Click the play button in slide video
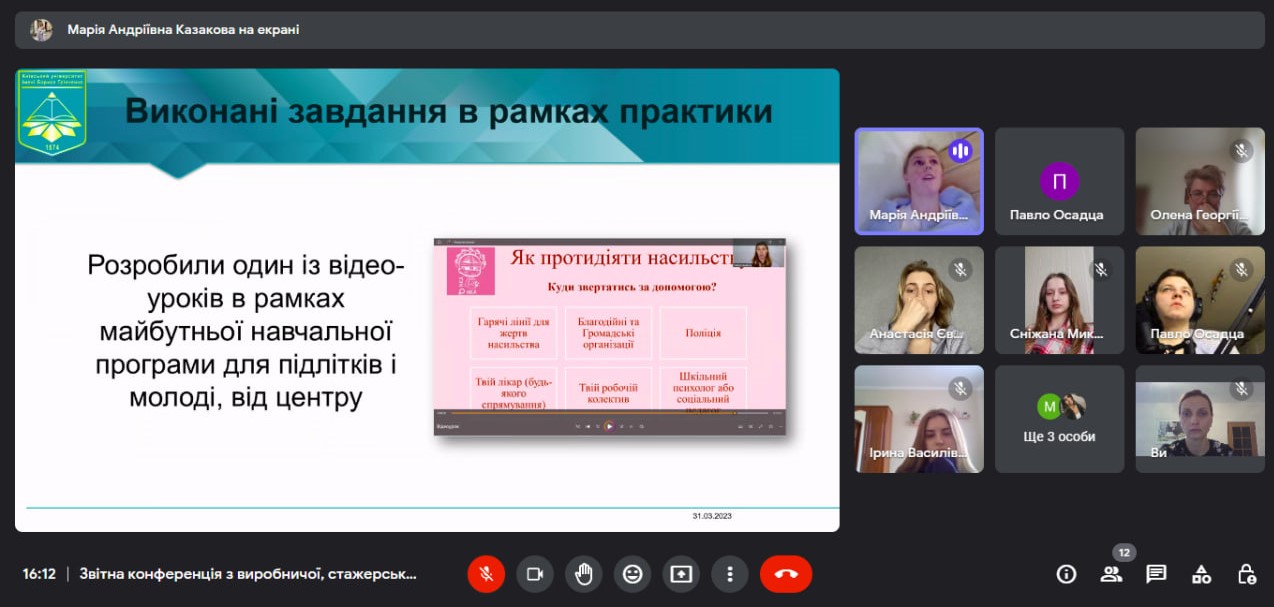 (x=608, y=427)
